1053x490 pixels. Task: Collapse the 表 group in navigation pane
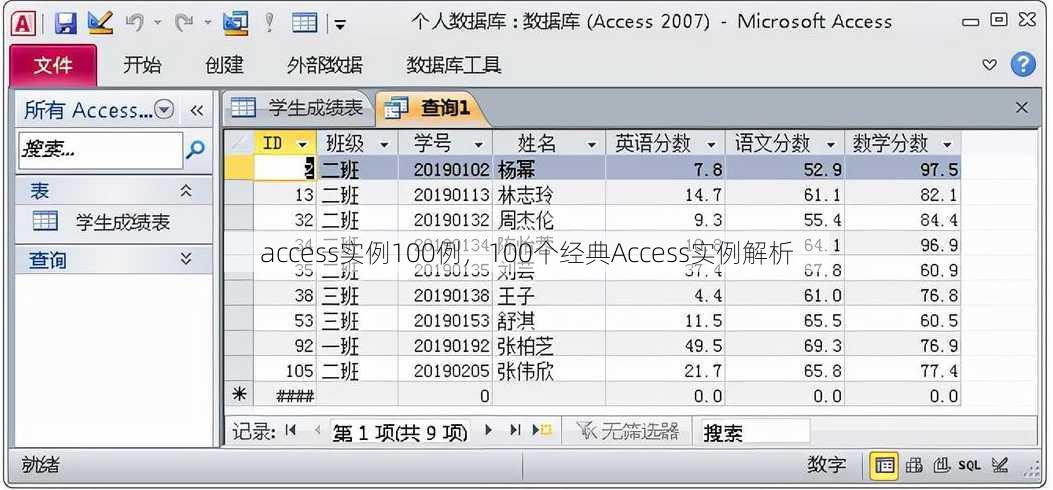(x=187, y=191)
